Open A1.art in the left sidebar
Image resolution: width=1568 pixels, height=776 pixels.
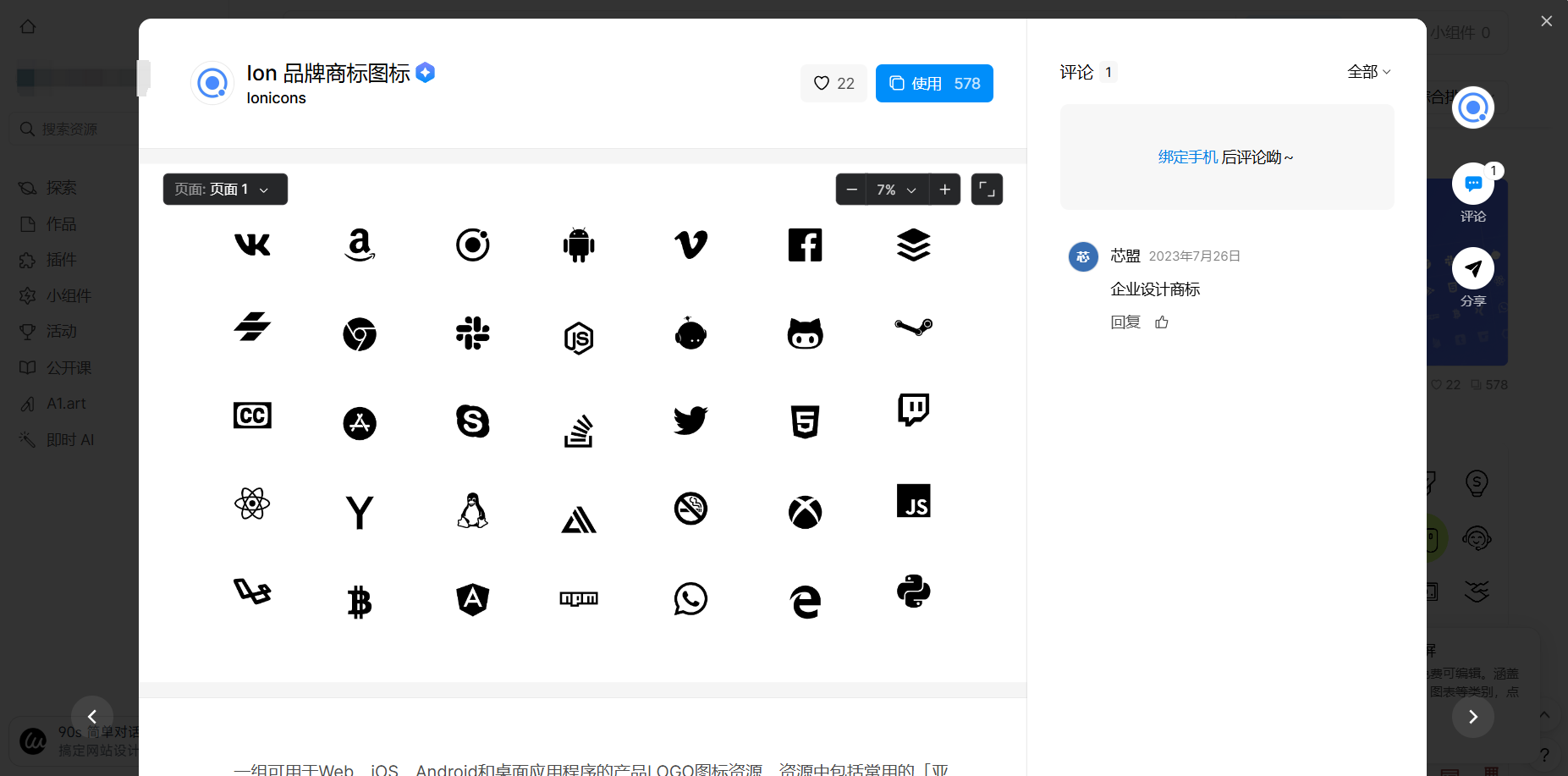tap(66, 404)
